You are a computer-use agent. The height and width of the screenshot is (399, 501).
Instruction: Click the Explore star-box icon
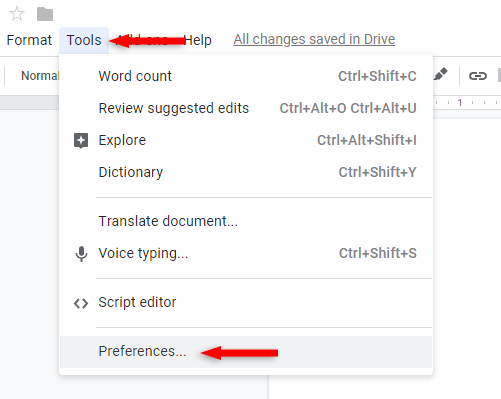pos(81,140)
